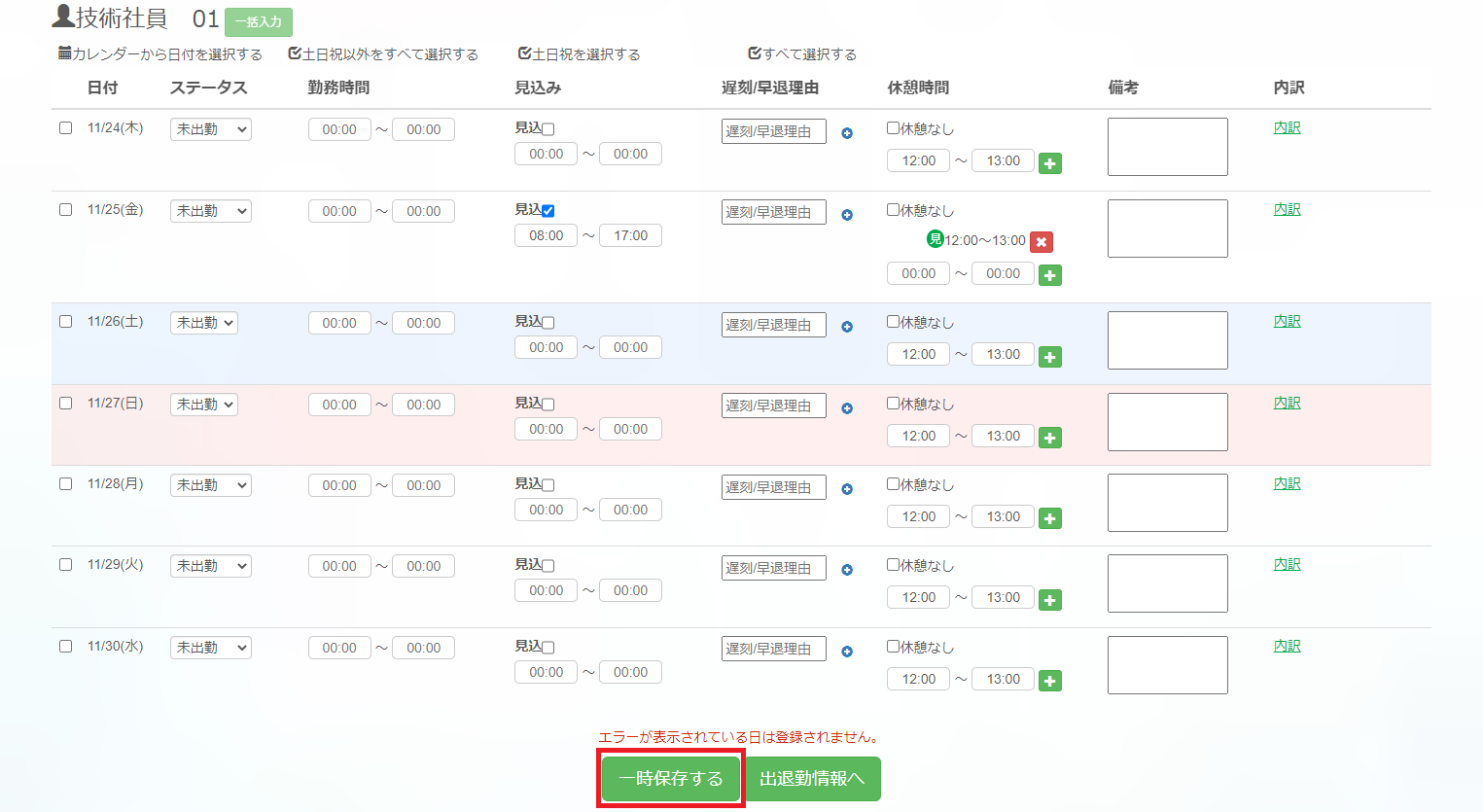Click remarks text box for 11/28(月)

click(1167, 503)
